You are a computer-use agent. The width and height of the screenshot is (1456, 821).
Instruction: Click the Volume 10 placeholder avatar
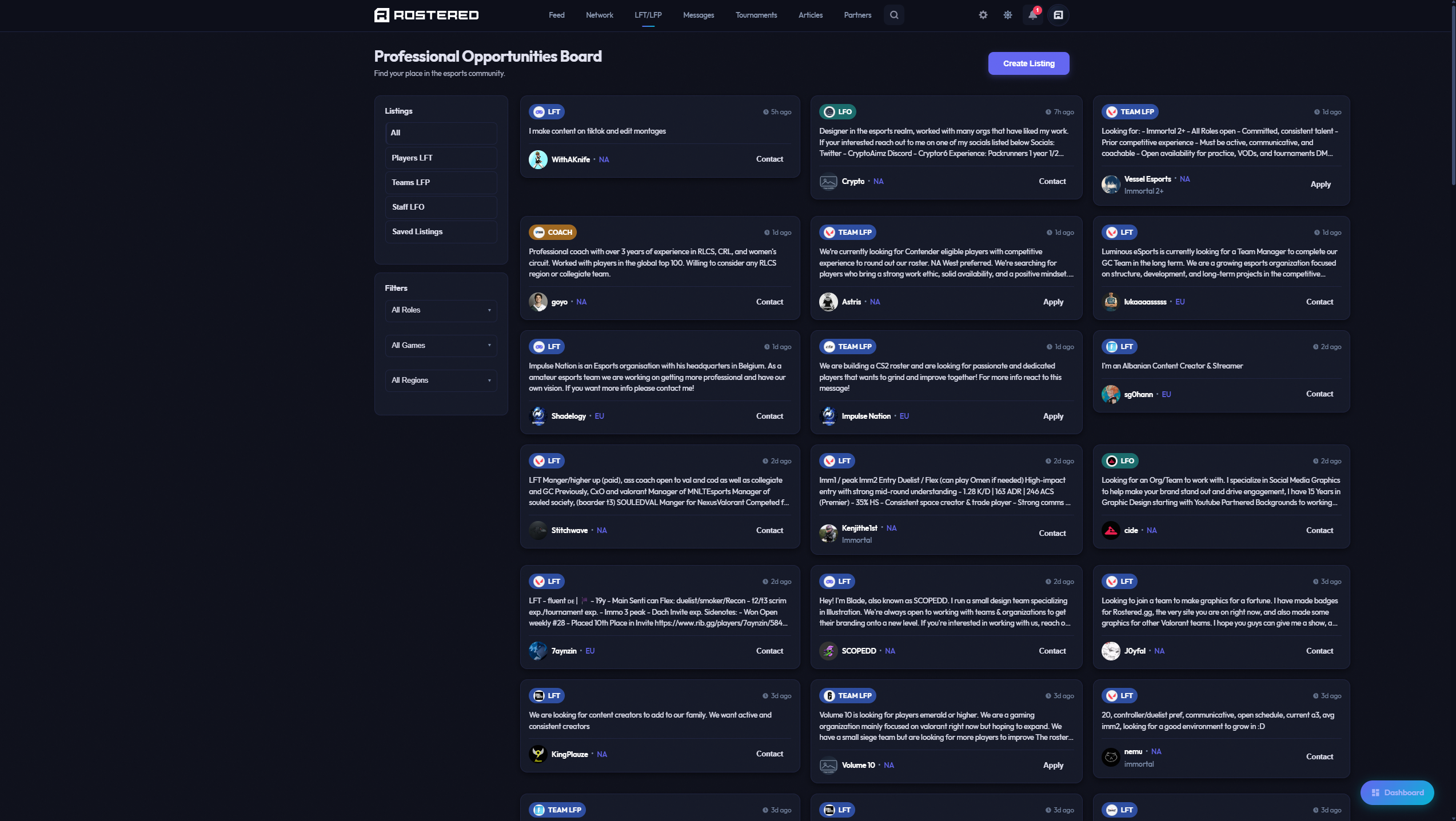[x=828, y=766]
